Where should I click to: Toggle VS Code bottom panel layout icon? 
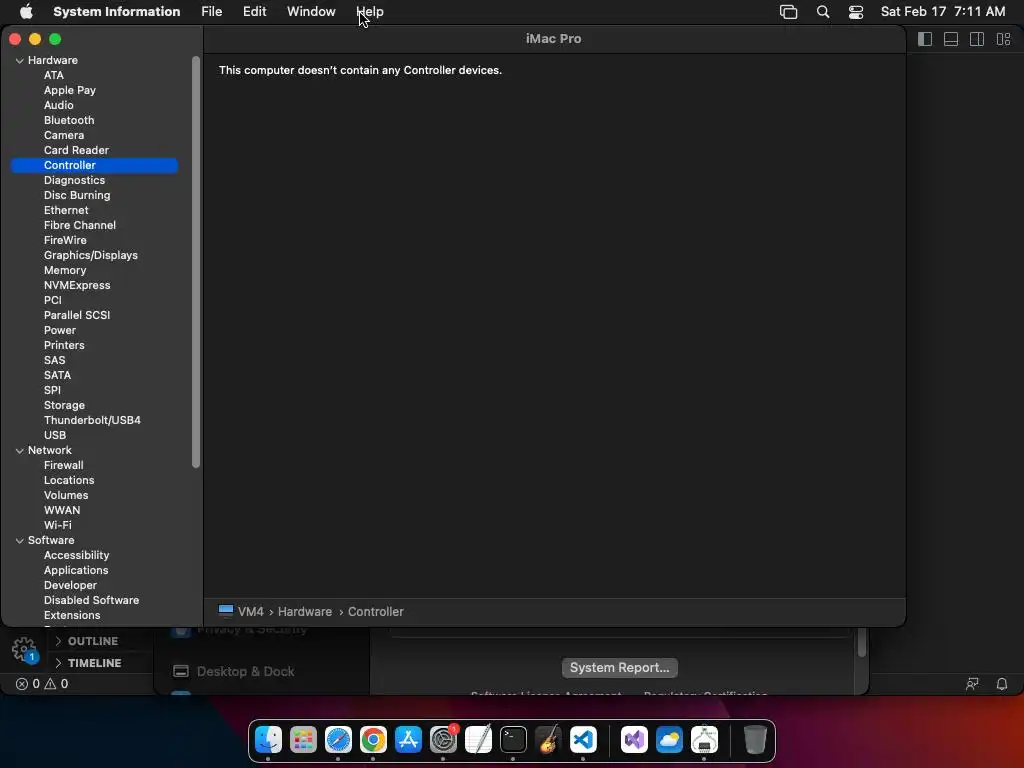[x=951, y=39]
